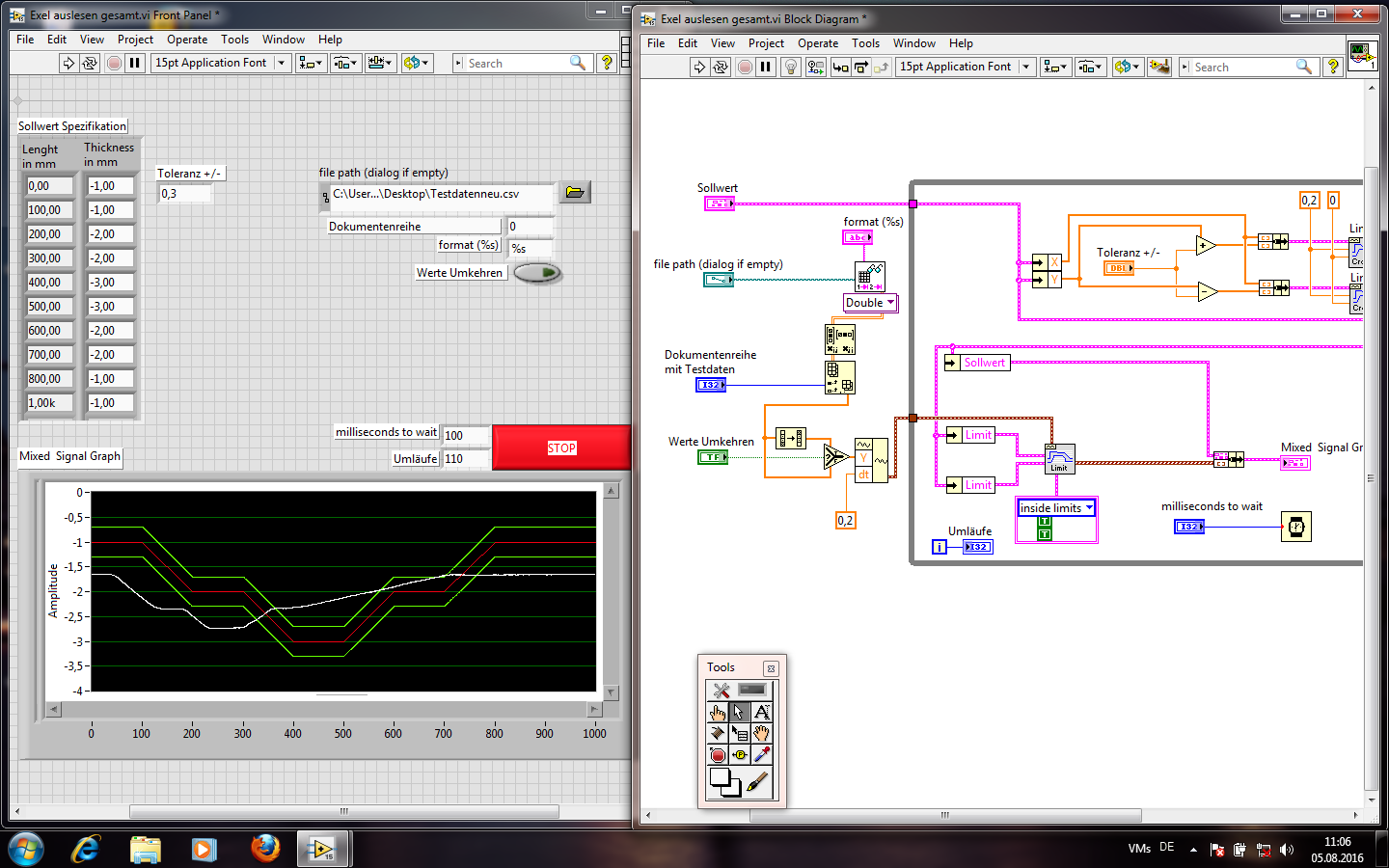Choose the color dropper tool in Tools palette
Image resolution: width=1389 pixels, height=868 pixels.
coord(761,755)
